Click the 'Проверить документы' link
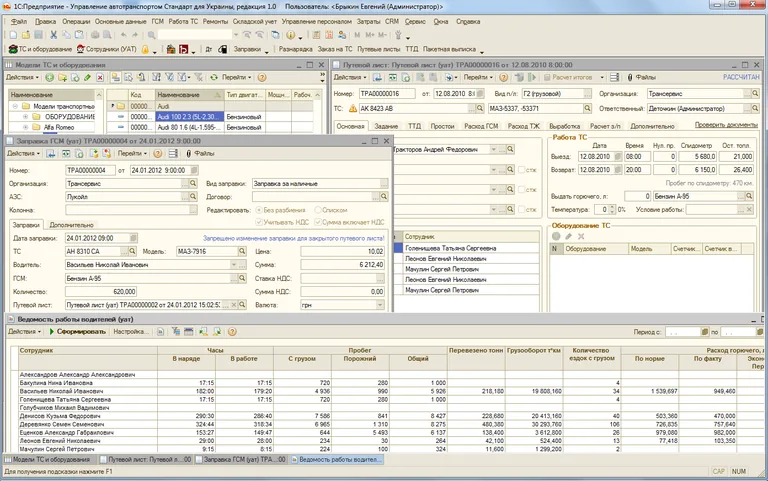The image size is (768, 481). tap(726, 125)
